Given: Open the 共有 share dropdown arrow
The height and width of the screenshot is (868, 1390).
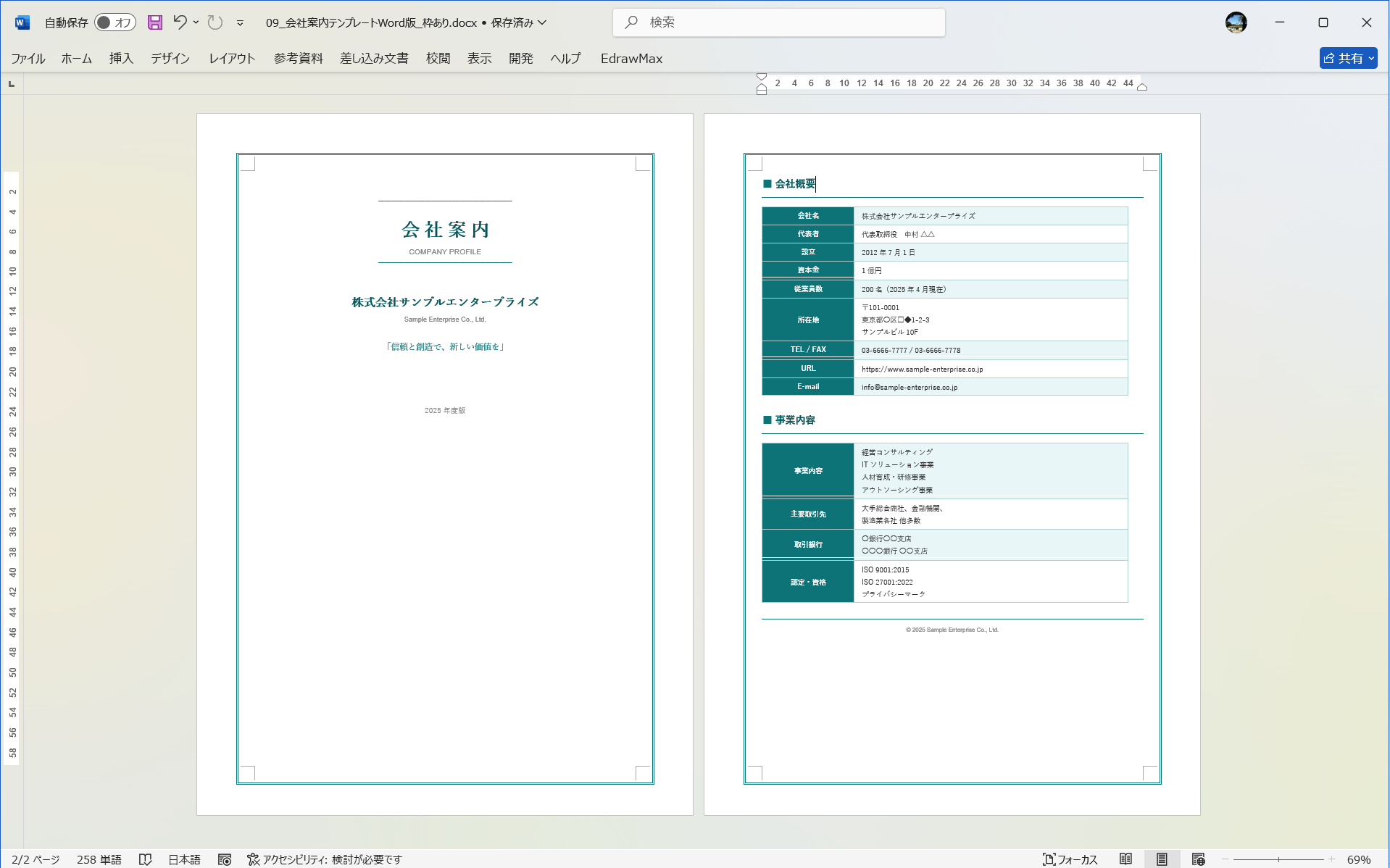Looking at the screenshot, I should 1372,58.
